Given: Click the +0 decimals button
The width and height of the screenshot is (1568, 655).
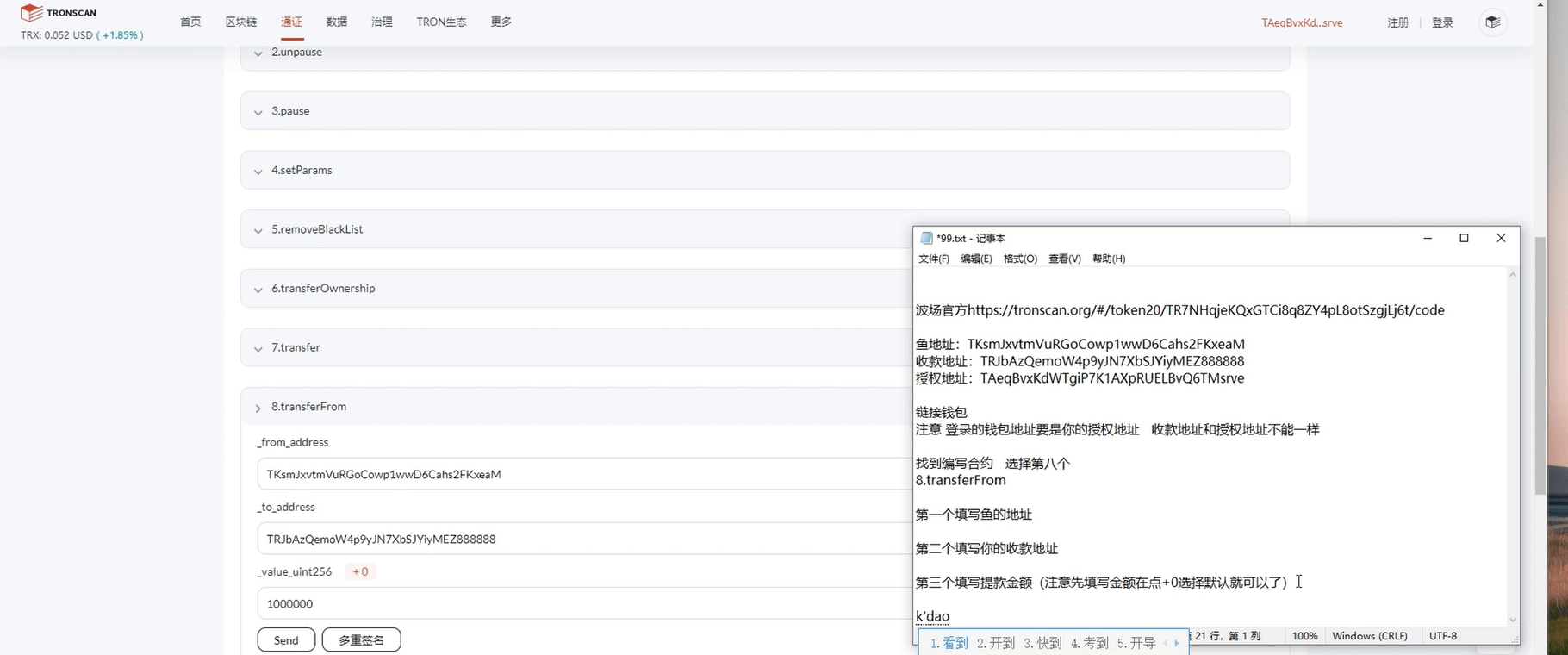Looking at the screenshot, I should (x=360, y=571).
